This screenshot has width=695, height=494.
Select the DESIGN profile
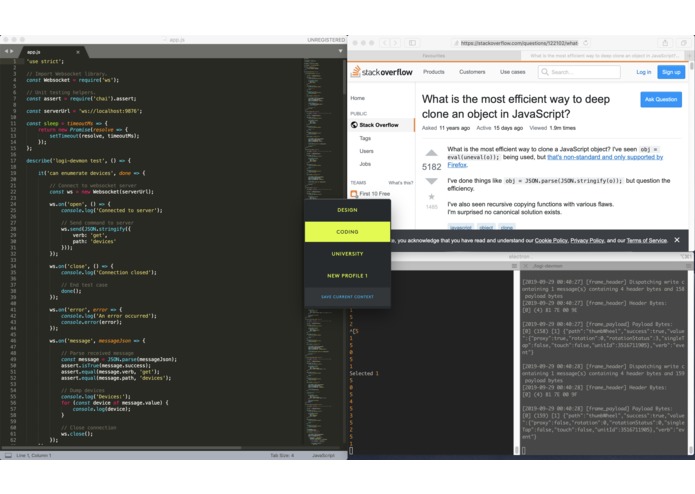(x=348, y=210)
